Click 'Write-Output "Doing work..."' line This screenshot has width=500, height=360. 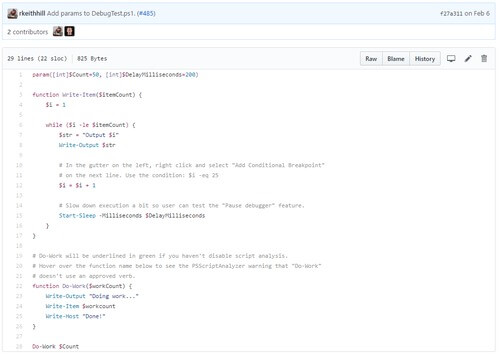(92, 296)
